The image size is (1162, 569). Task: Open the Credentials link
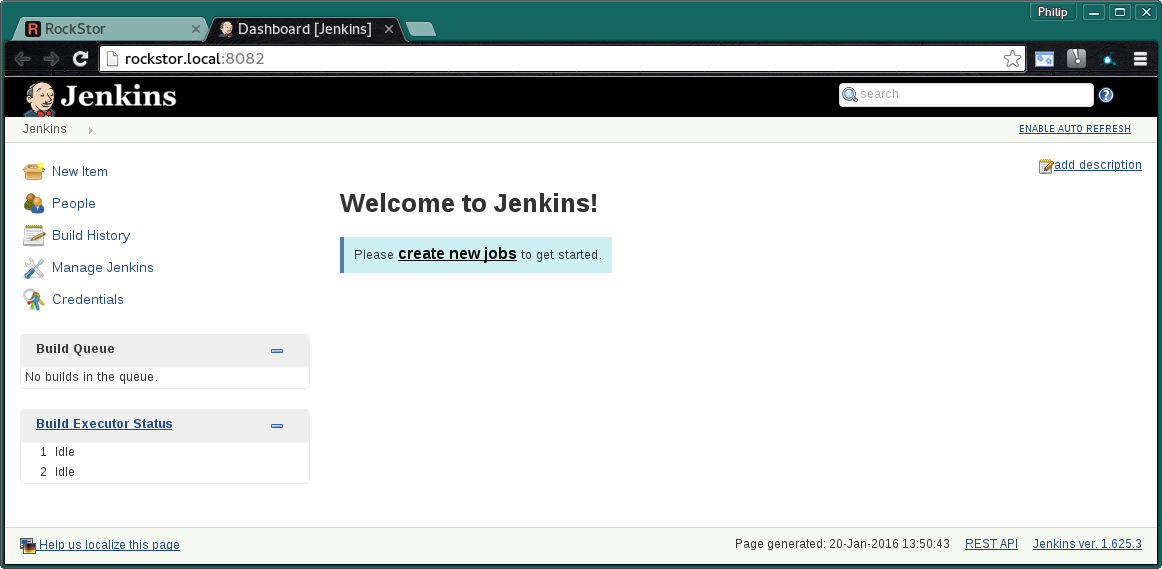87,299
